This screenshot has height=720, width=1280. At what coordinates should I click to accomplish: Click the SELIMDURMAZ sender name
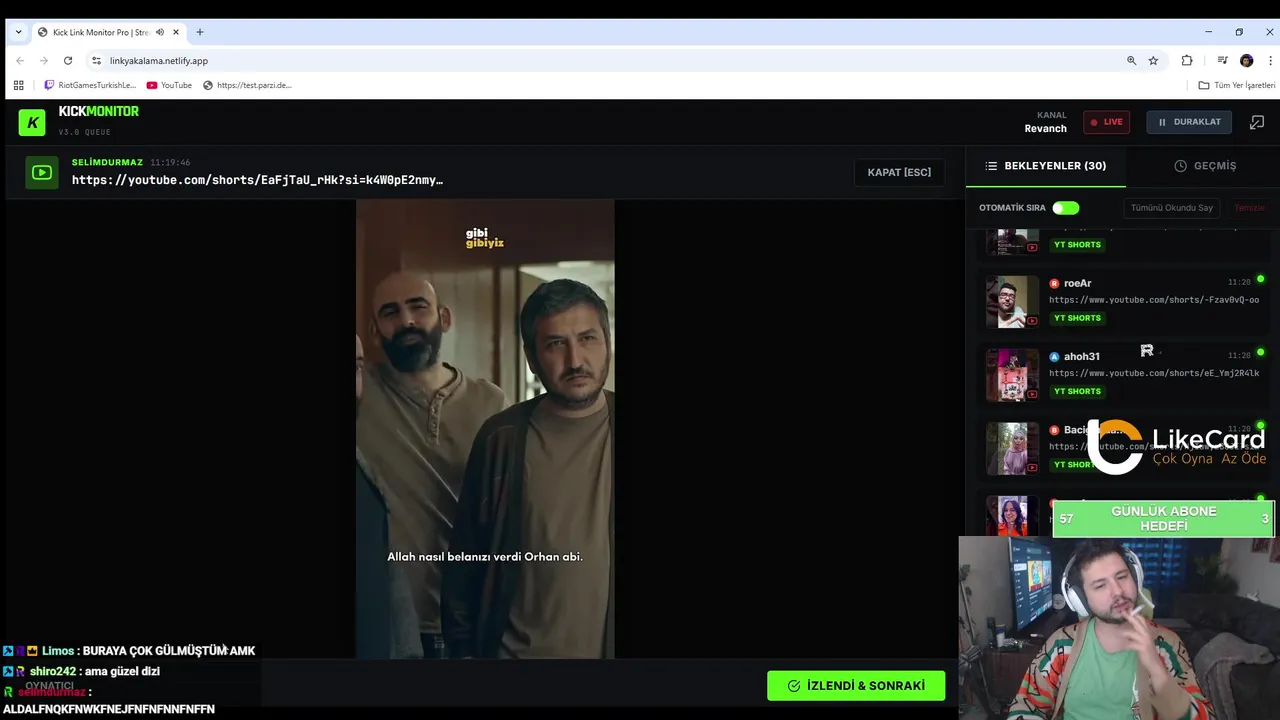pyautogui.click(x=107, y=162)
